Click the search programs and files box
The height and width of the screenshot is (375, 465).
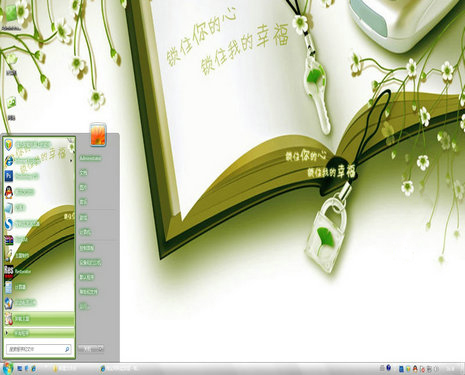tap(39, 349)
